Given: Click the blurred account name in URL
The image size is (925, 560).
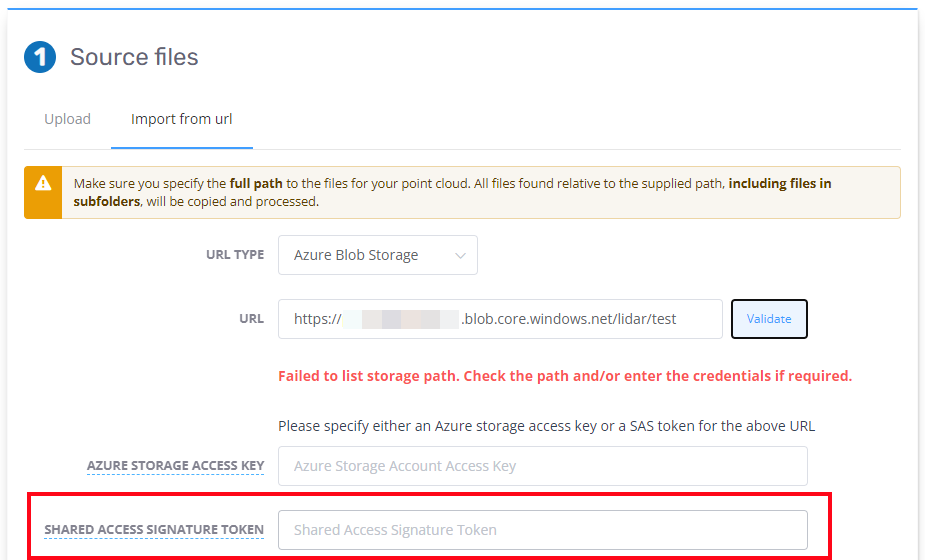Looking at the screenshot, I should [401, 319].
